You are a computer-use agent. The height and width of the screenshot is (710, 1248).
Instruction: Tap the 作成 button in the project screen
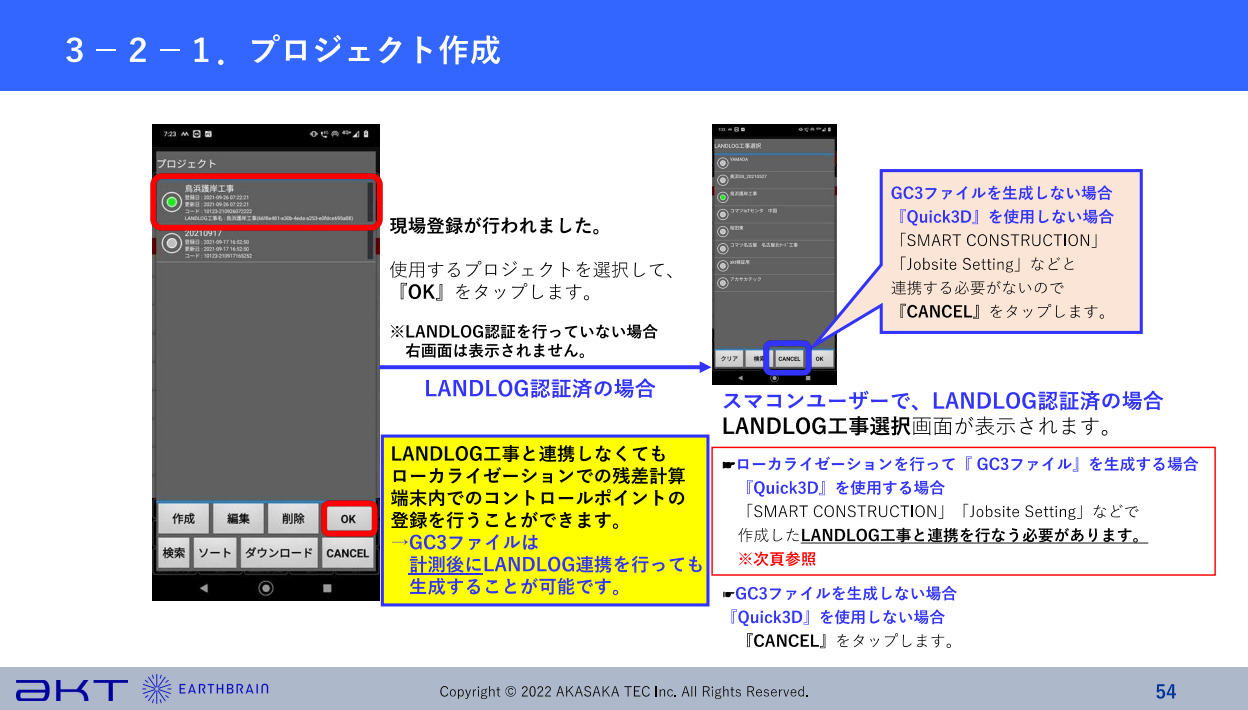pos(183,519)
